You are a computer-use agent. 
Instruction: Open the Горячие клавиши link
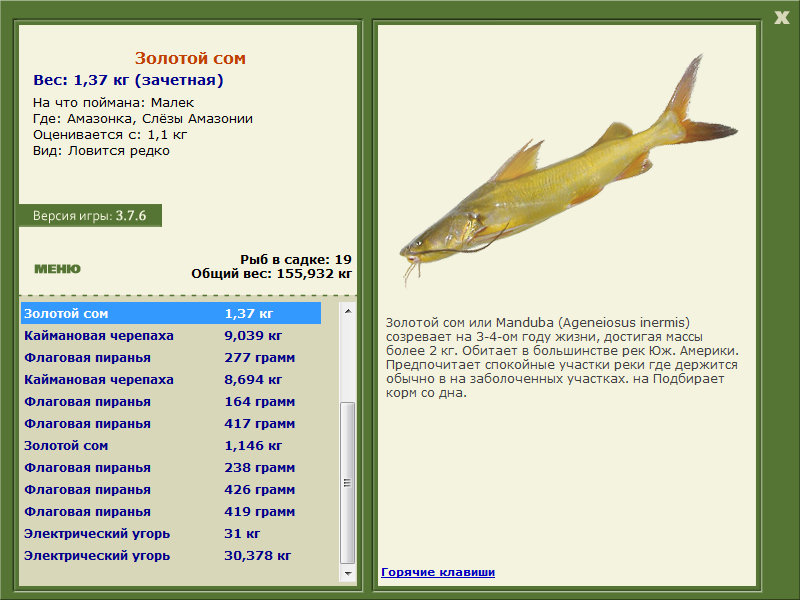pos(438,572)
